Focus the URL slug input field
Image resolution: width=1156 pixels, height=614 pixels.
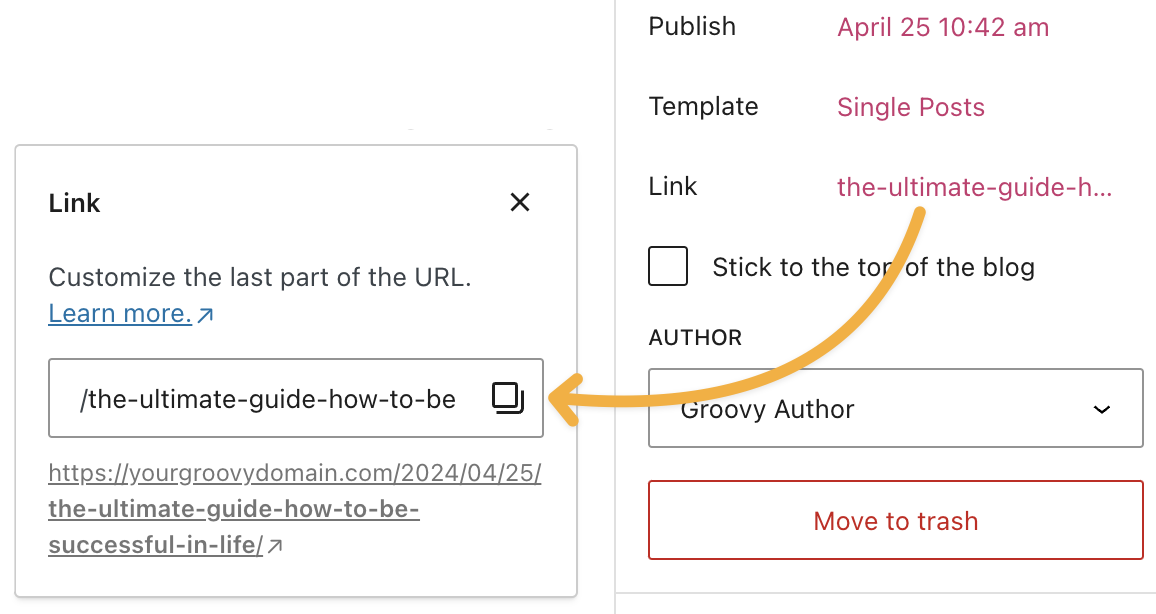(x=270, y=399)
